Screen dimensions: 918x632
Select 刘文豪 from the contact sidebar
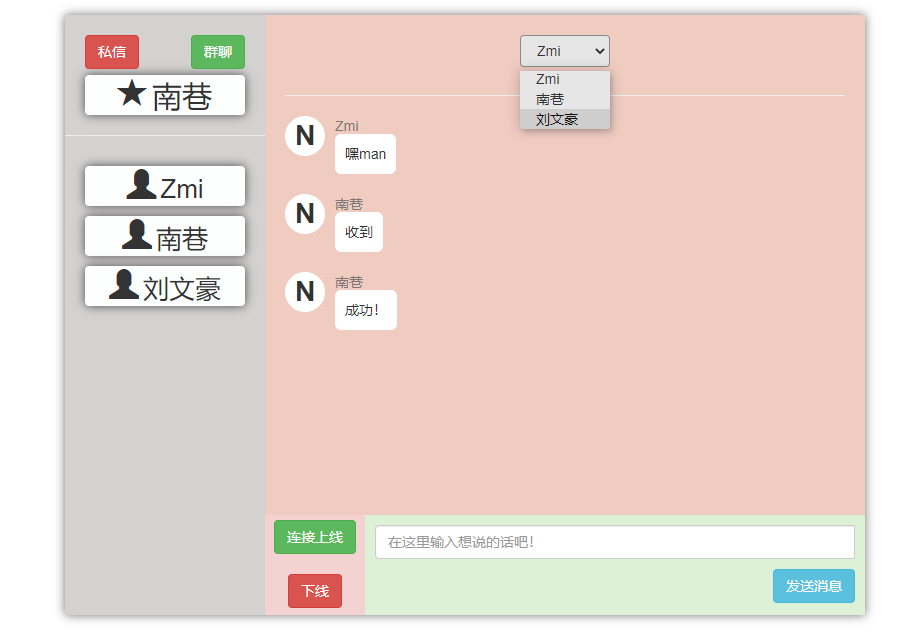164,286
